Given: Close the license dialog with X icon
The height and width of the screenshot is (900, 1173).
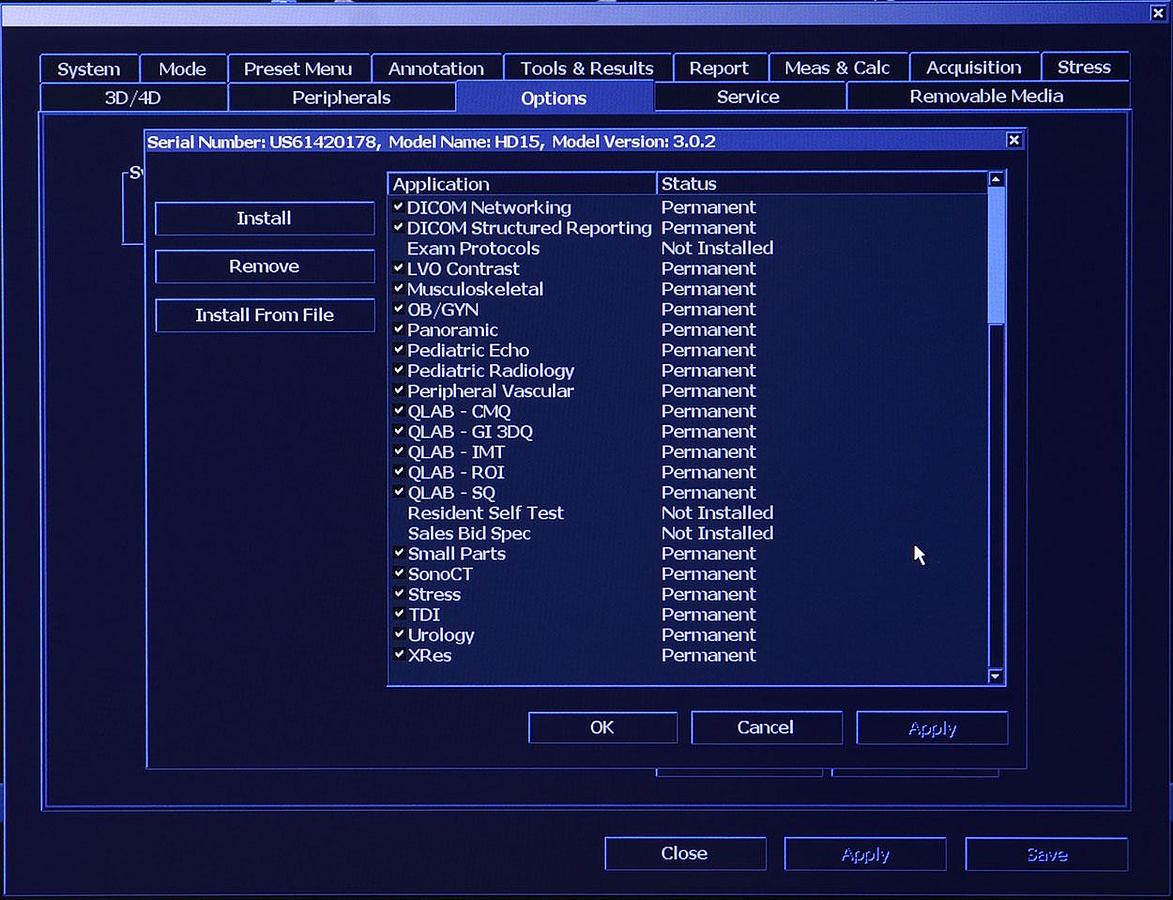Looking at the screenshot, I should point(1013,141).
